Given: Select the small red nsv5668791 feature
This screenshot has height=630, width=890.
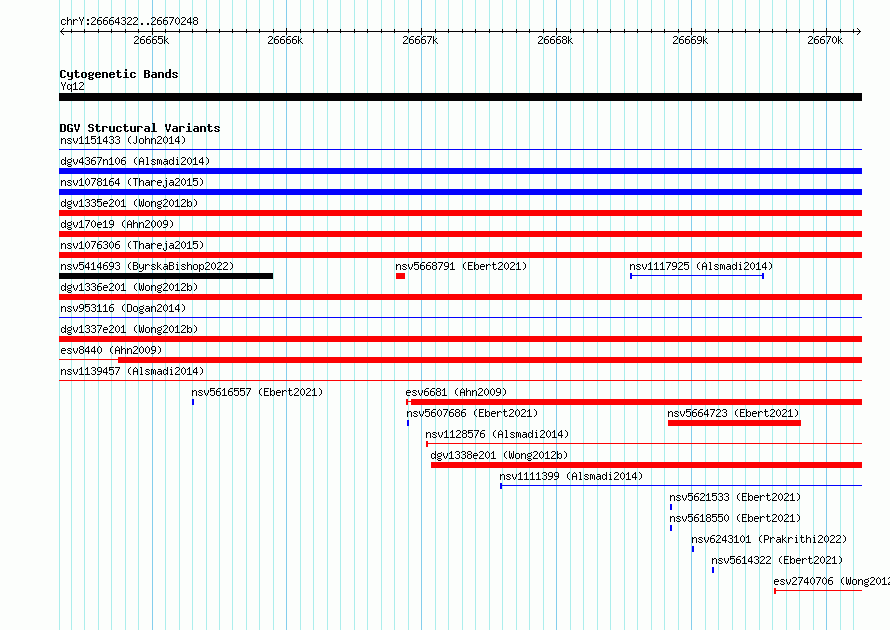Looking at the screenshot, I should click(x=401, y=276).
